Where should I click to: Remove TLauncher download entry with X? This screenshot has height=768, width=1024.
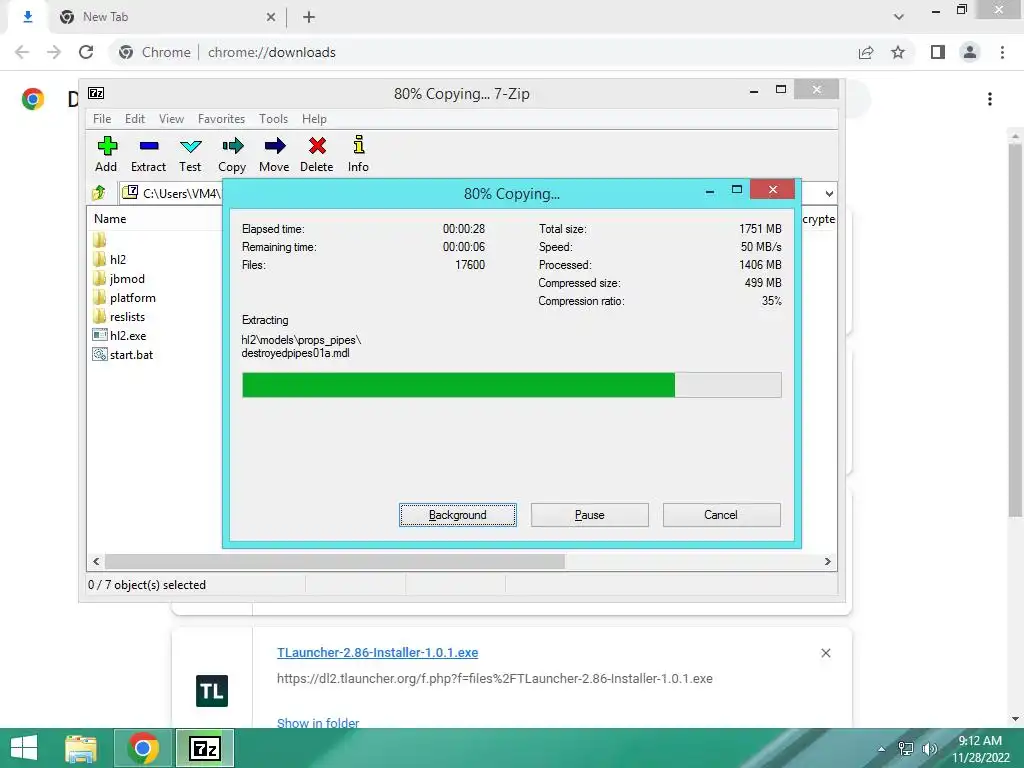(x=825, y=653)
